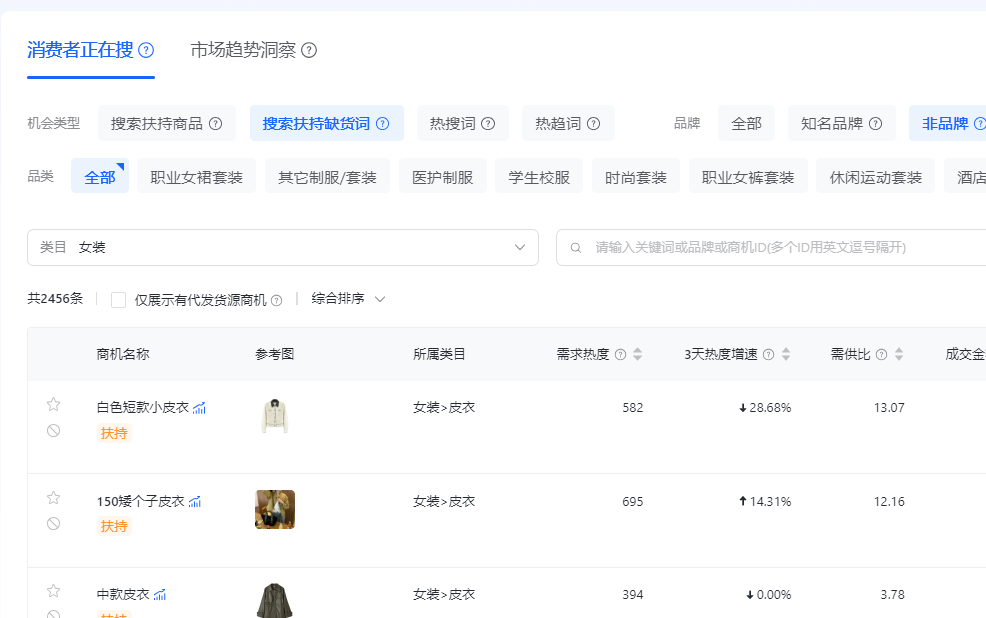Click the magnifier icon in the search box
986x618 pixels.
coord(575,246)
